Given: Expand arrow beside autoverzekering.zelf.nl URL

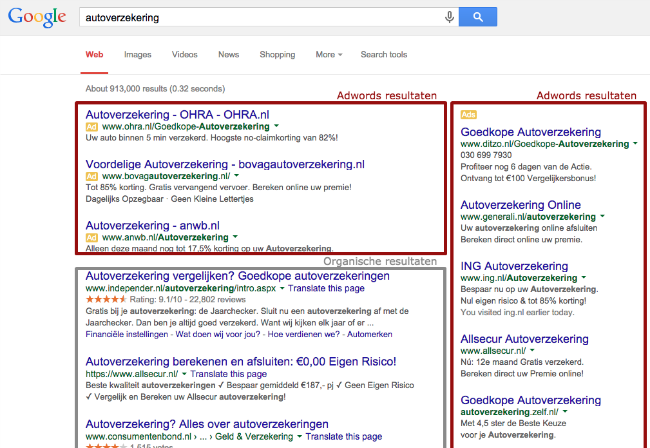Looking at the screenshot, I should click(565, 412).
